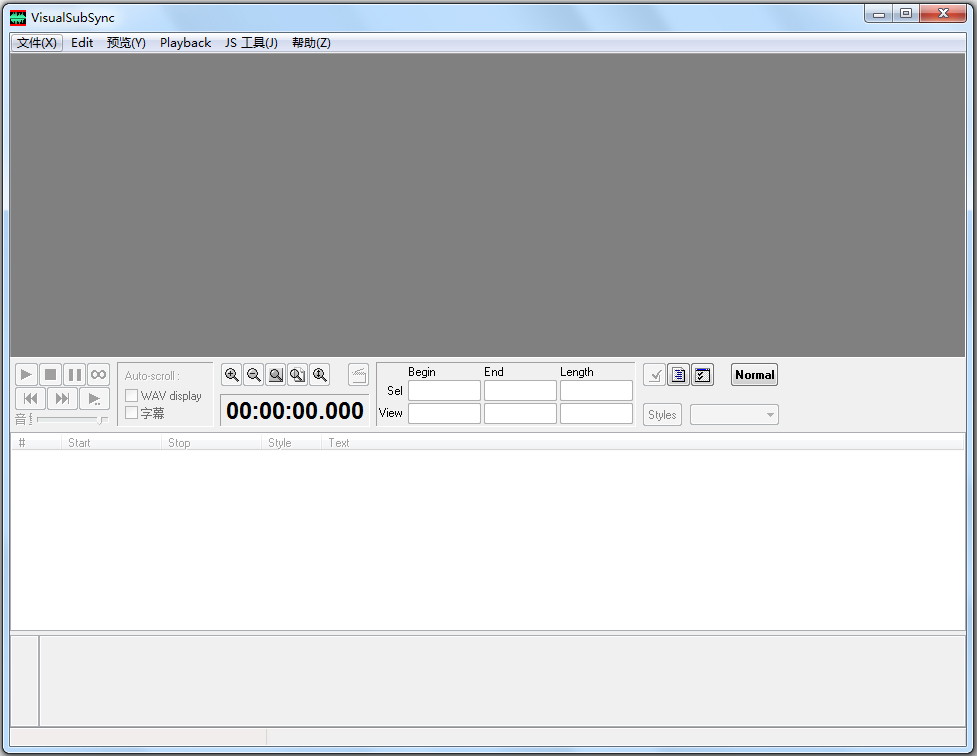The height and width of the screenshot is (756, 977).
Task: Jump to the previous subtitle
Action: 31,399
